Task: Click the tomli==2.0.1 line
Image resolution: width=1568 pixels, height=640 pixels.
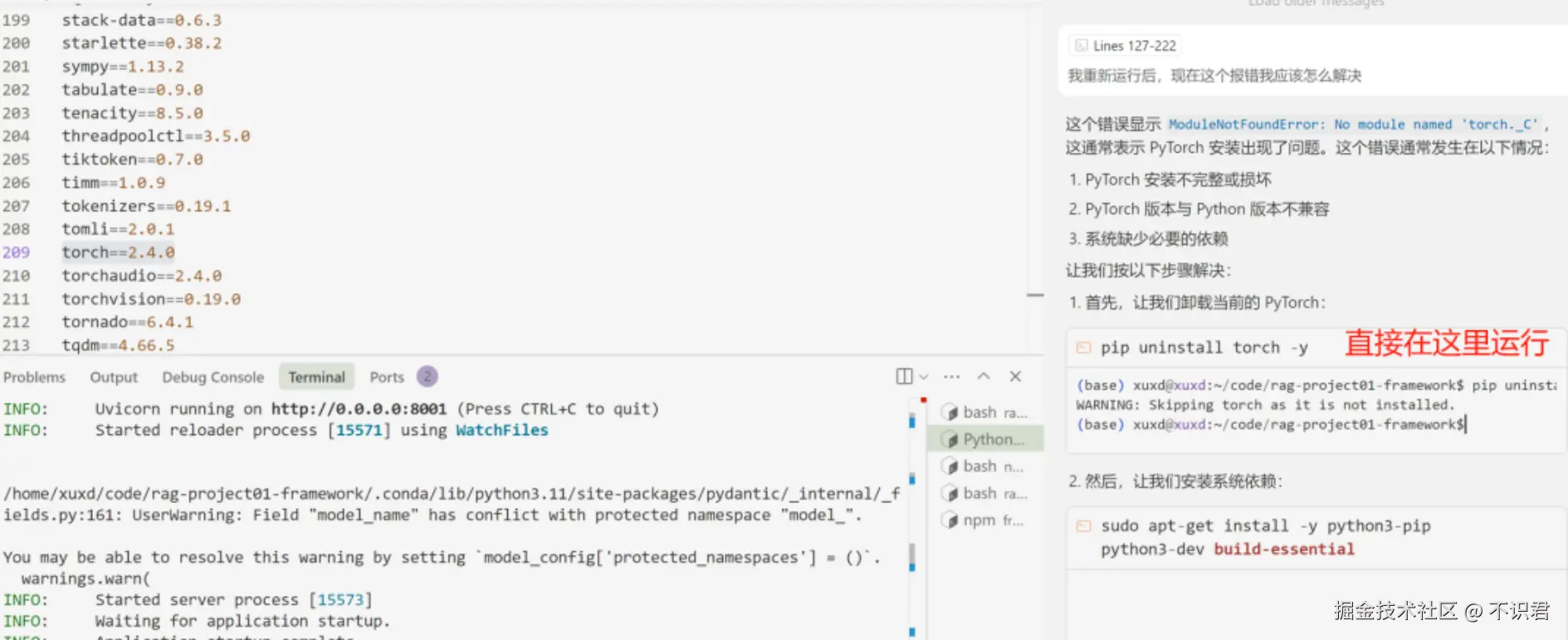Action: click(x=118, y=229)
